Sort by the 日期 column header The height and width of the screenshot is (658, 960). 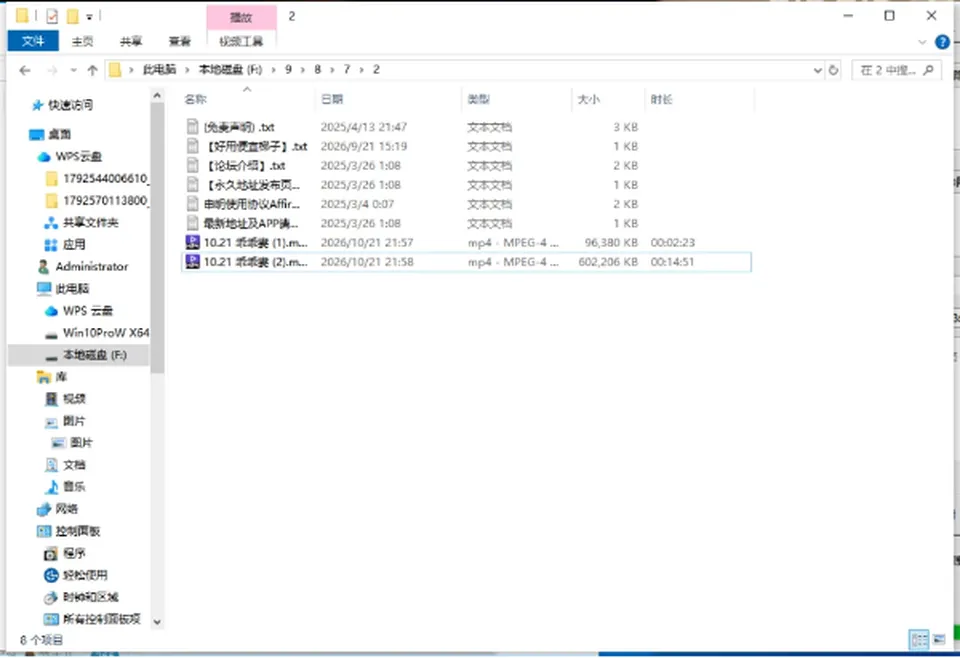[x=389, y=99]
